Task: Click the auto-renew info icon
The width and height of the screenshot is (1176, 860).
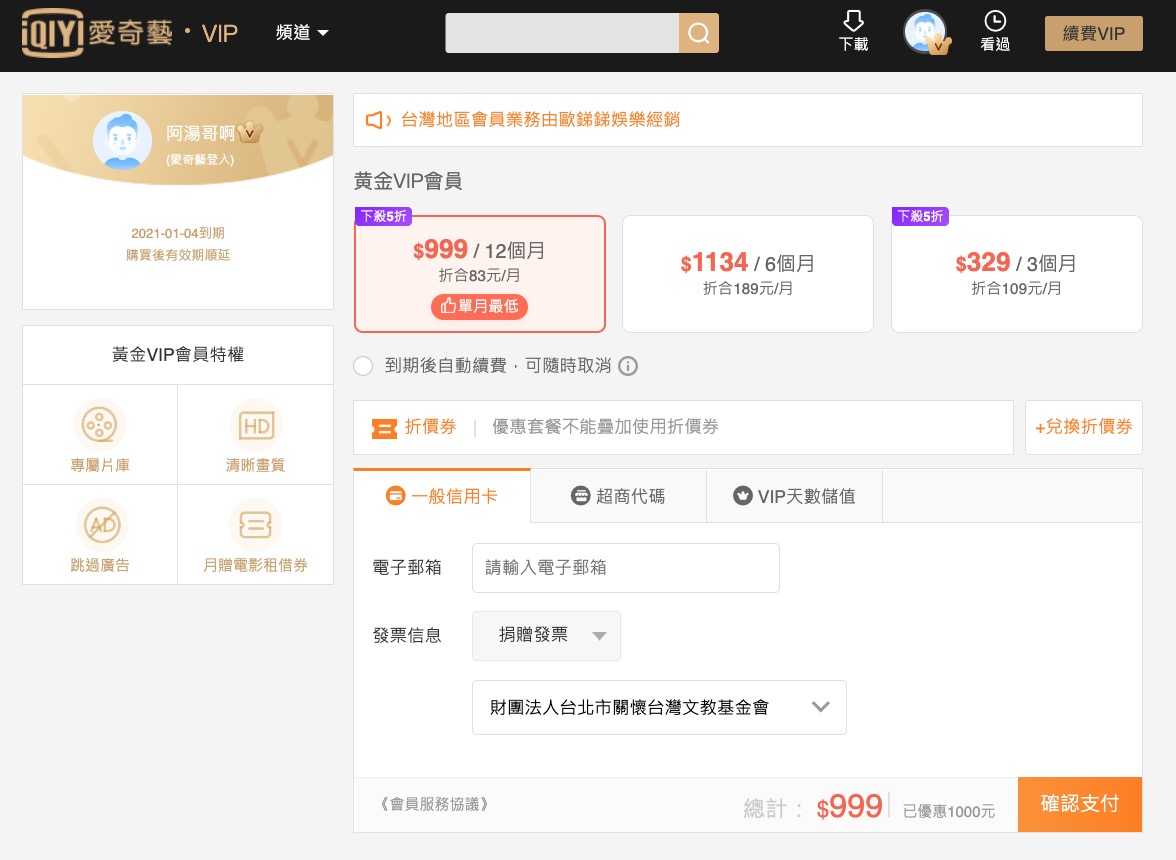Action: point(628,366)
